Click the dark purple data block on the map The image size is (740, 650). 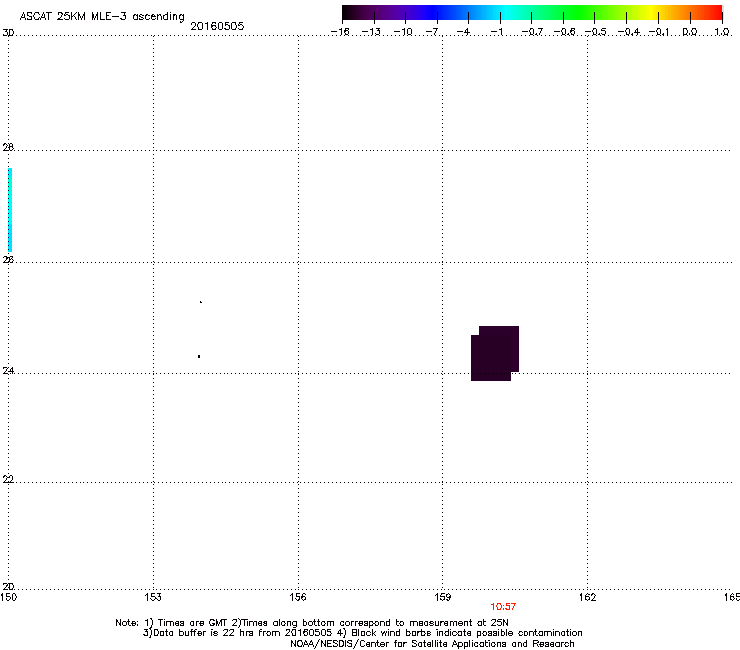(x=495, y=353)
